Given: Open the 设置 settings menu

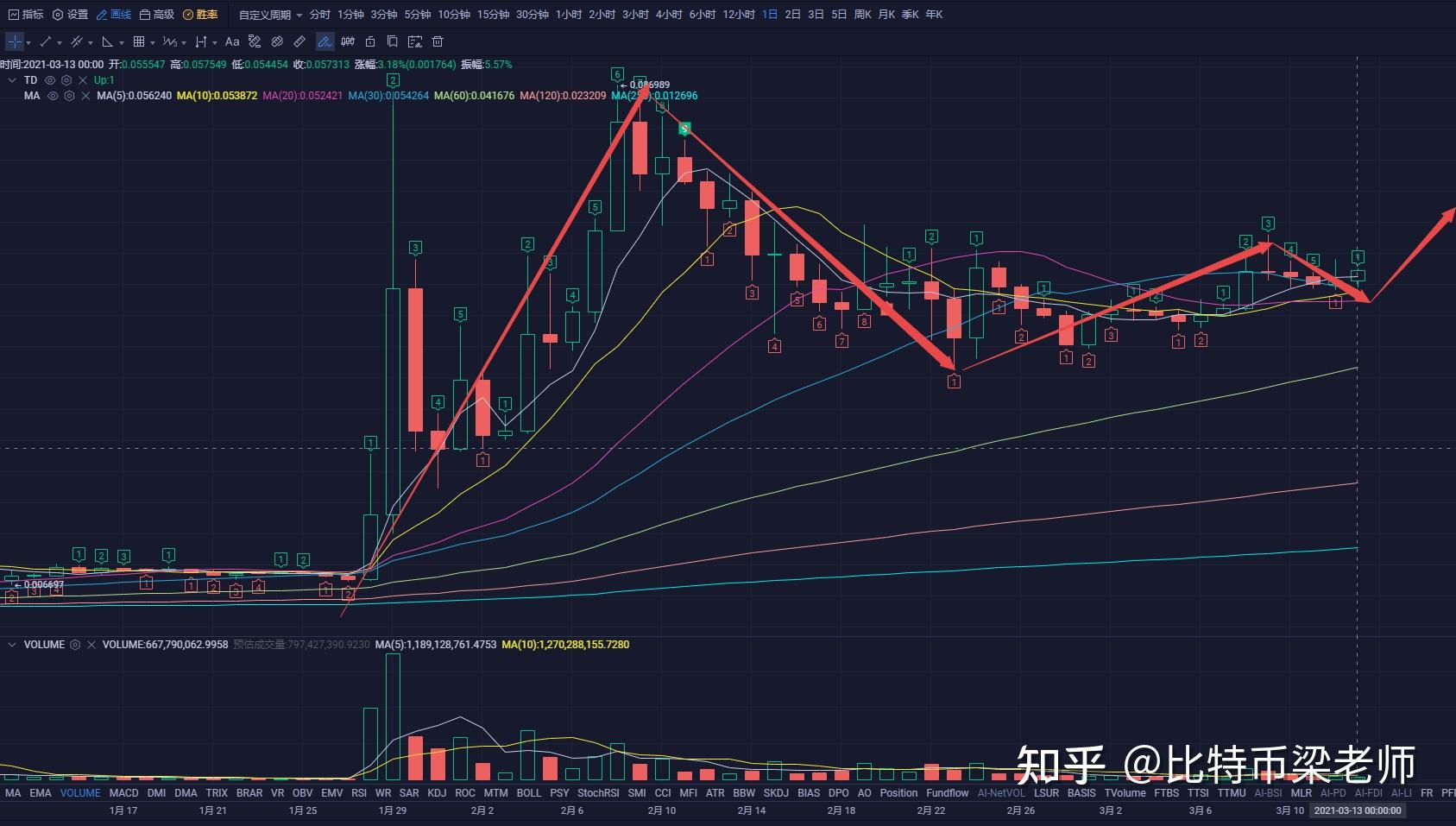Looking at the screenshot, I should click(70, 15).
